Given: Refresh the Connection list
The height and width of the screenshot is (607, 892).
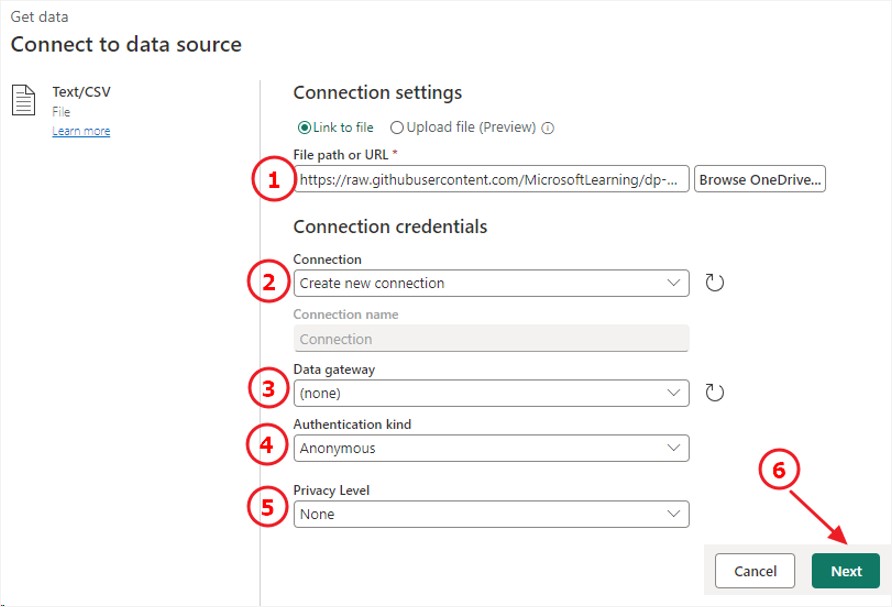Looking at the screenshot, I should click(x=714, y=283).
